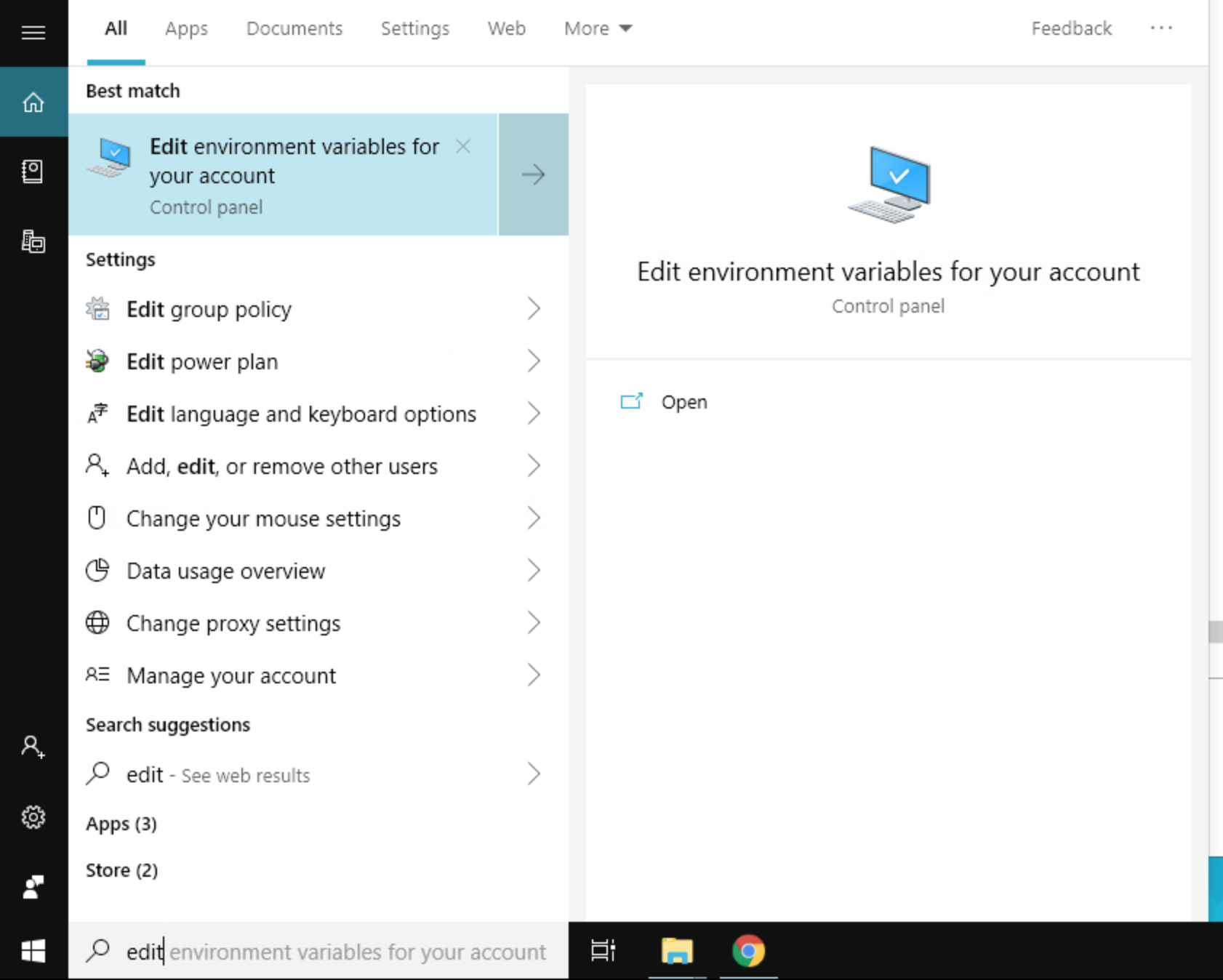Switch to the Settings tab

tap(415, 28)
